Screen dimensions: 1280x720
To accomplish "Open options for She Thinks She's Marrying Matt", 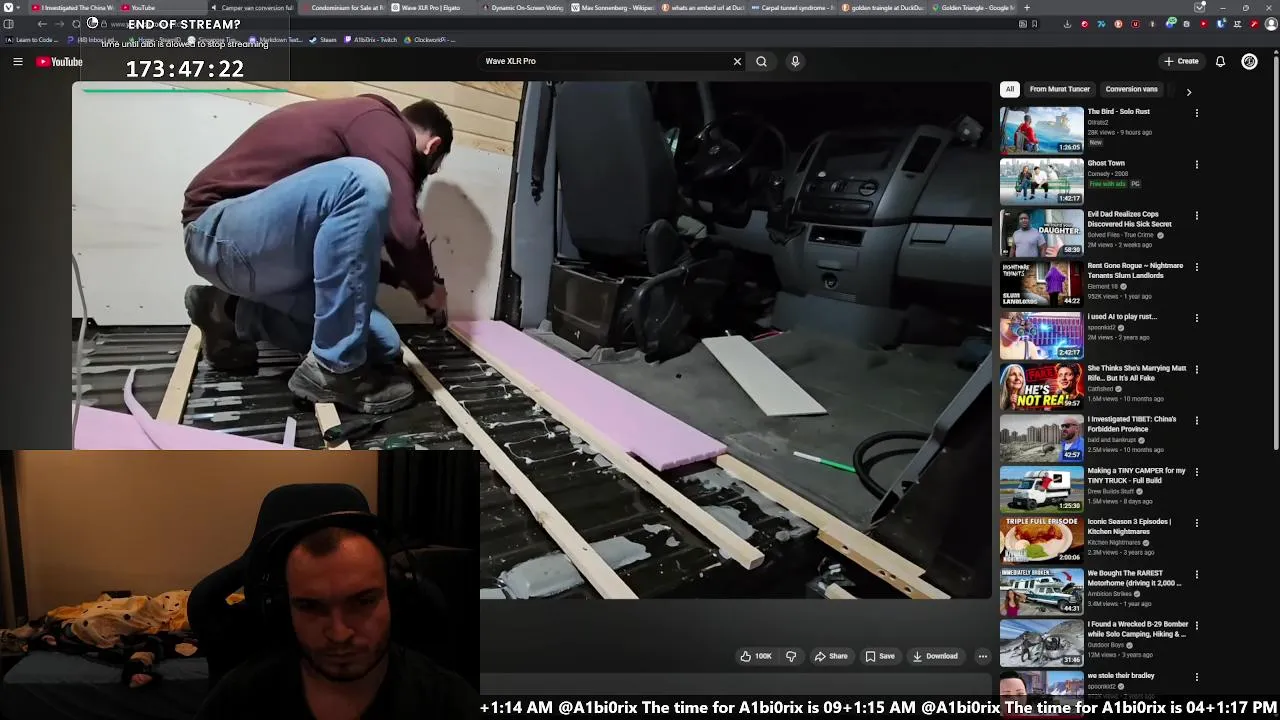I will tap(1196, 369).
